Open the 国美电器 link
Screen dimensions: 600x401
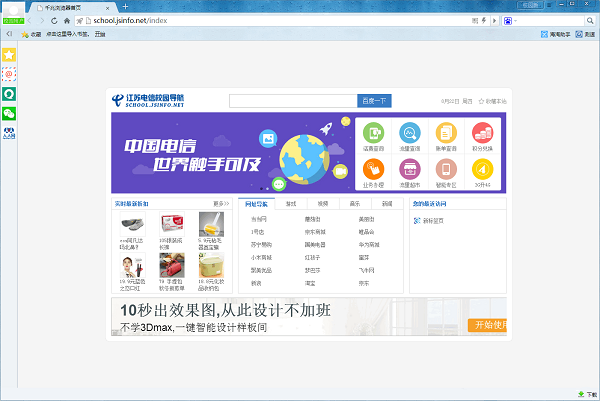pos(315,245)
